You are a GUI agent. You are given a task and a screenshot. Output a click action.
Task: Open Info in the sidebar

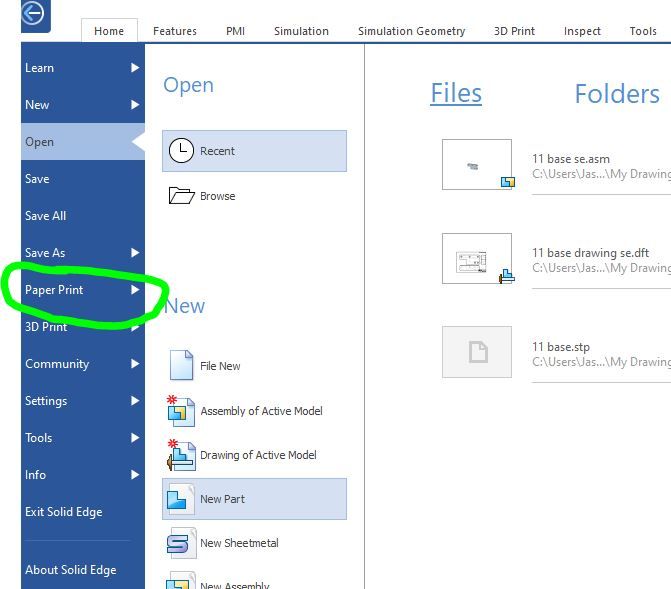83,475
